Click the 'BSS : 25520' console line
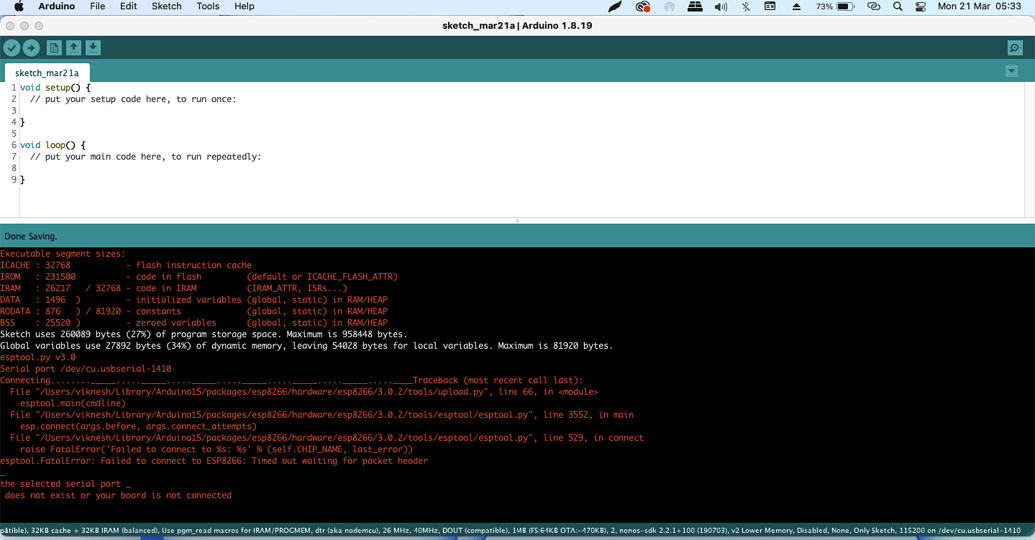 pyautogui.click(x=194, y=323)
